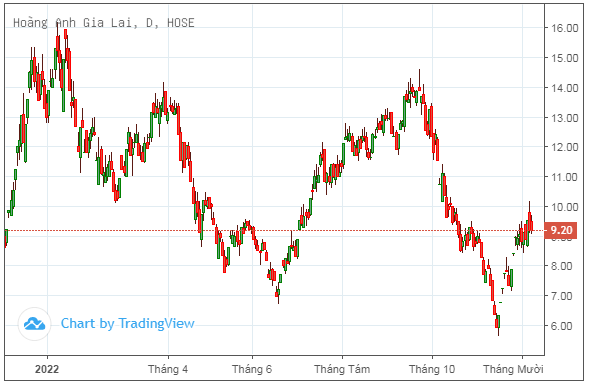Click the 16.00 price scale label

pos(564,28)
